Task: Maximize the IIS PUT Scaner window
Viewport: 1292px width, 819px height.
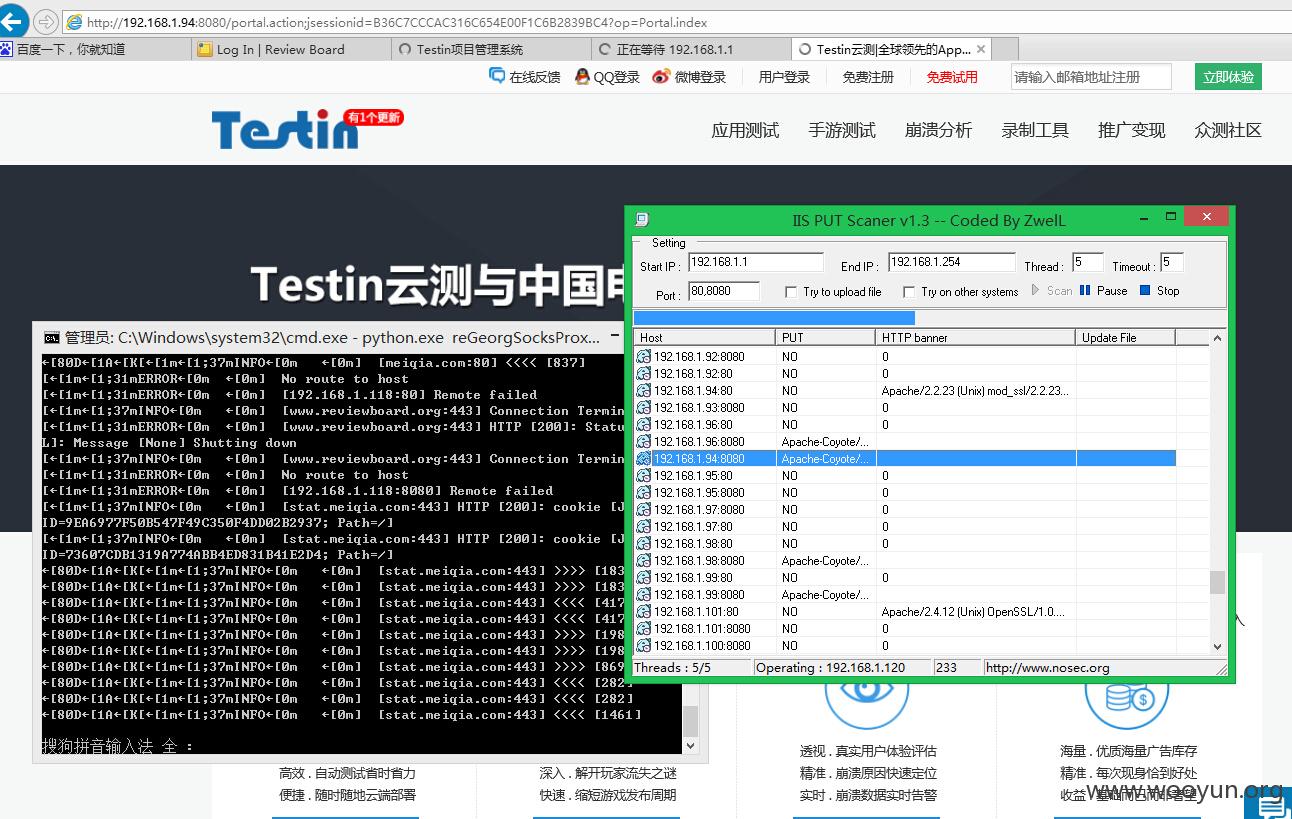Action: pyautogui.click(x=1171, y=217)
